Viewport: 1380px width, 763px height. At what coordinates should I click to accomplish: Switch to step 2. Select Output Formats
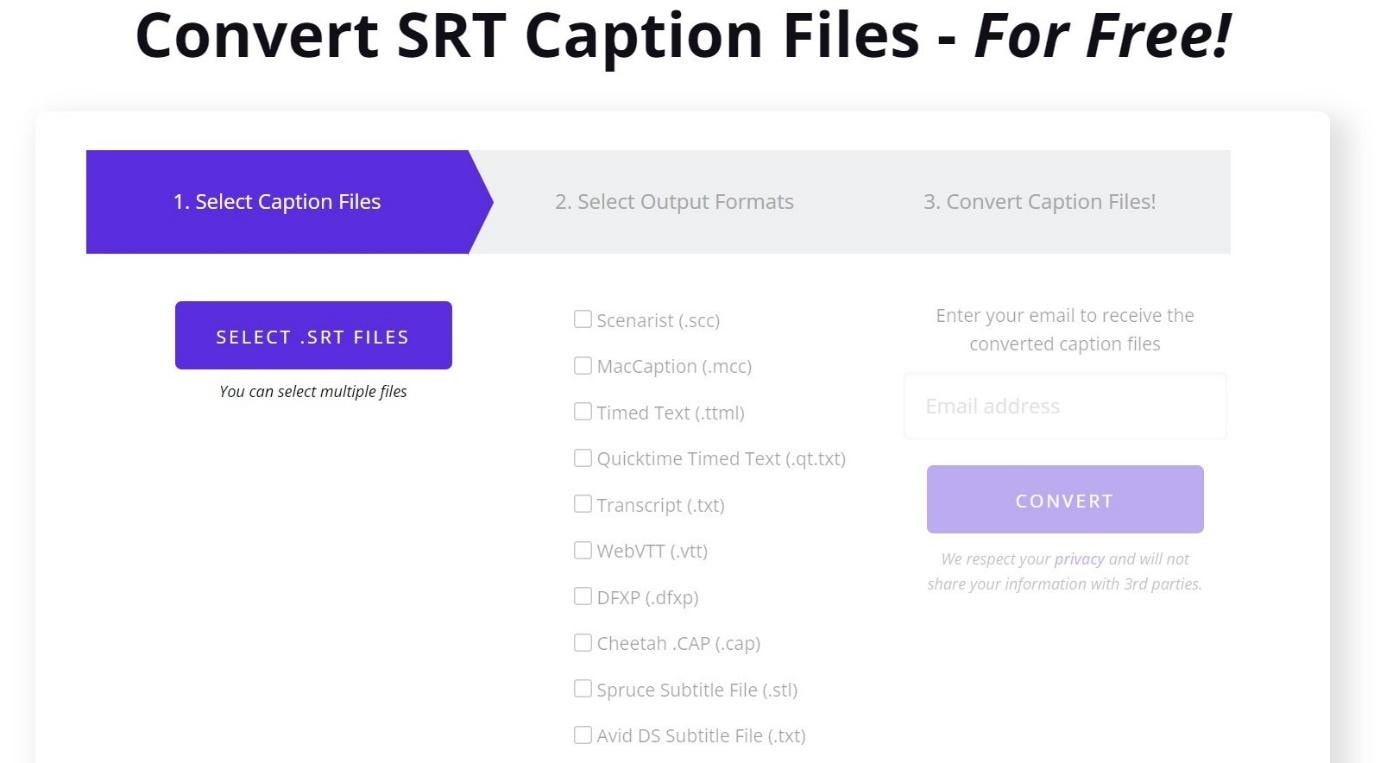point(674,202)
